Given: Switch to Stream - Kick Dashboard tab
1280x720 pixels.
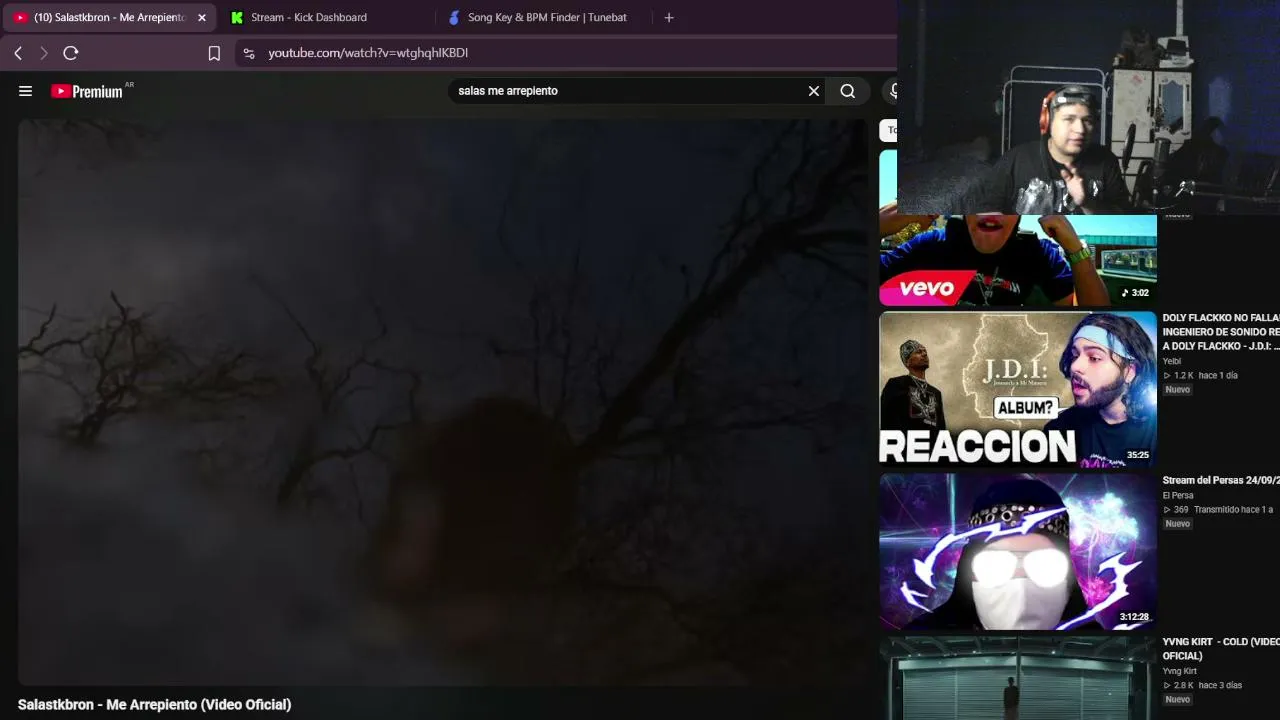Looking at the screenshot, I should tap(309, 17).
